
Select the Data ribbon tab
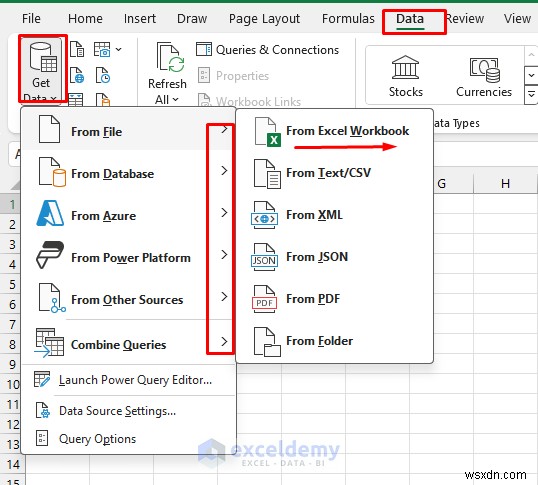tap(410, 19)
